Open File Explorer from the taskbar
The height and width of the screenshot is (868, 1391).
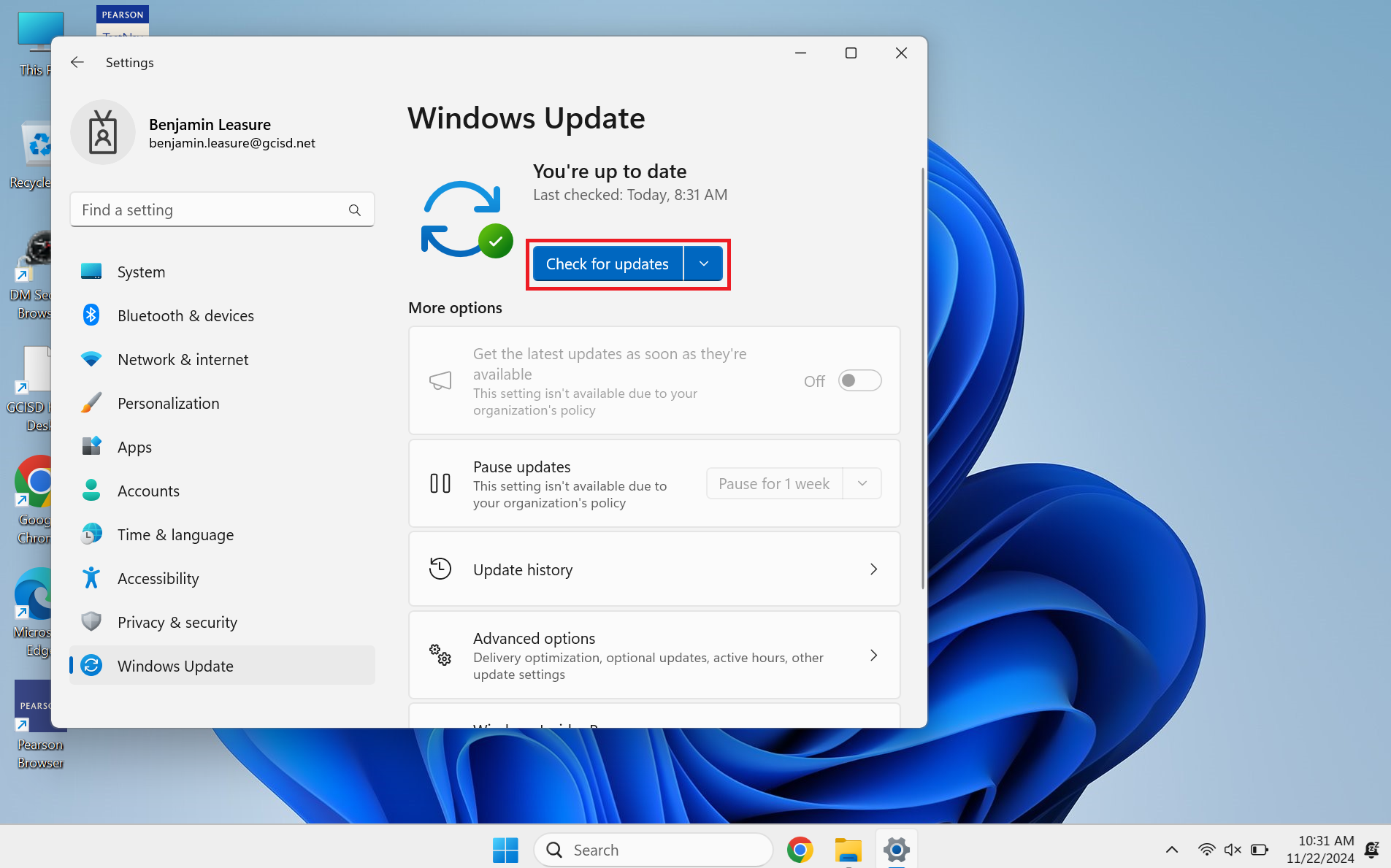pos(848,850)
